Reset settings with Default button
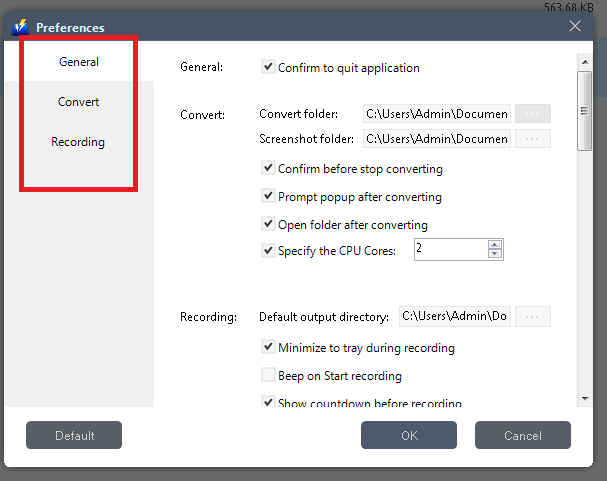Image resolution: width=607 pixels, height=481 pixels. pyautogui.click(x=74, y=435)
